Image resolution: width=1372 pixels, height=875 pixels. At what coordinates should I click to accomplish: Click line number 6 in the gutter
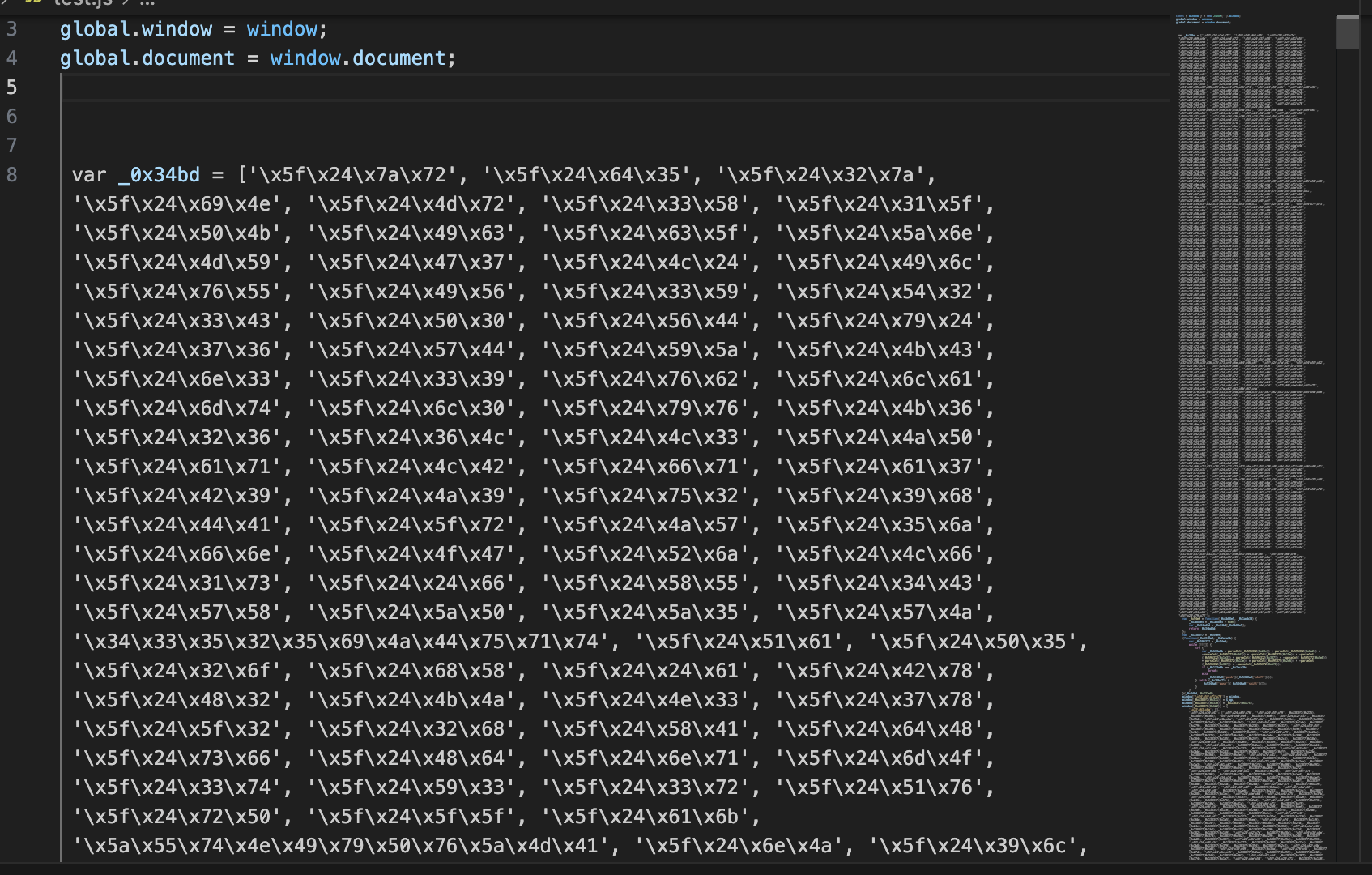(x=11, y=117)
